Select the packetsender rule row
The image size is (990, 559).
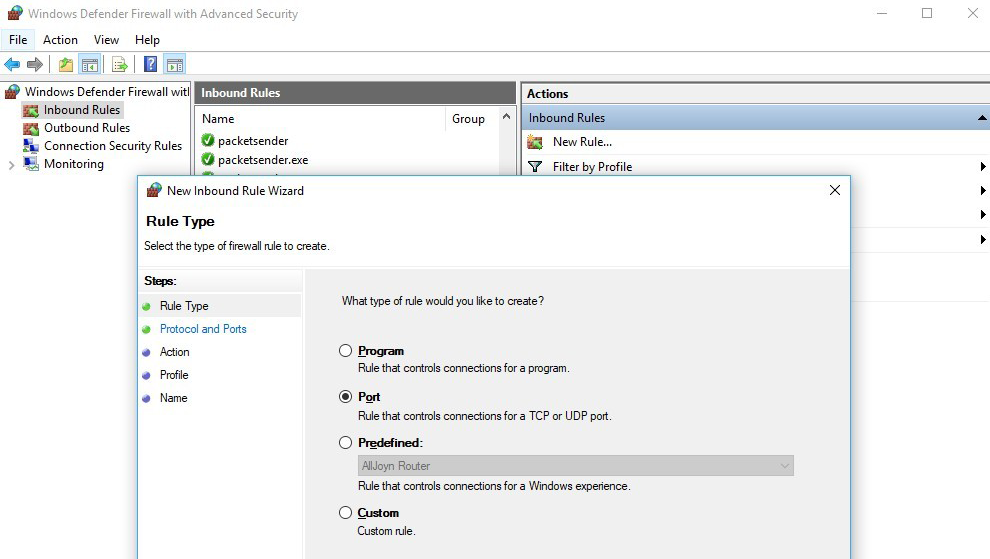(253, 141)
